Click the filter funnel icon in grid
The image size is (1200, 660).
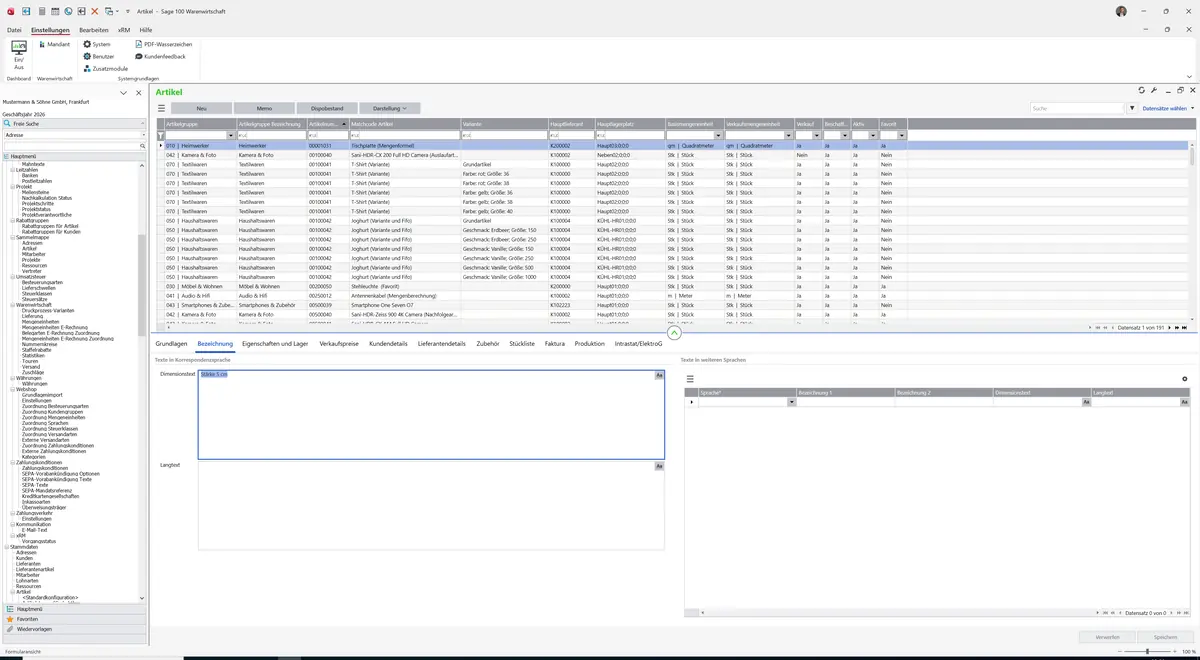pos(160,135)
